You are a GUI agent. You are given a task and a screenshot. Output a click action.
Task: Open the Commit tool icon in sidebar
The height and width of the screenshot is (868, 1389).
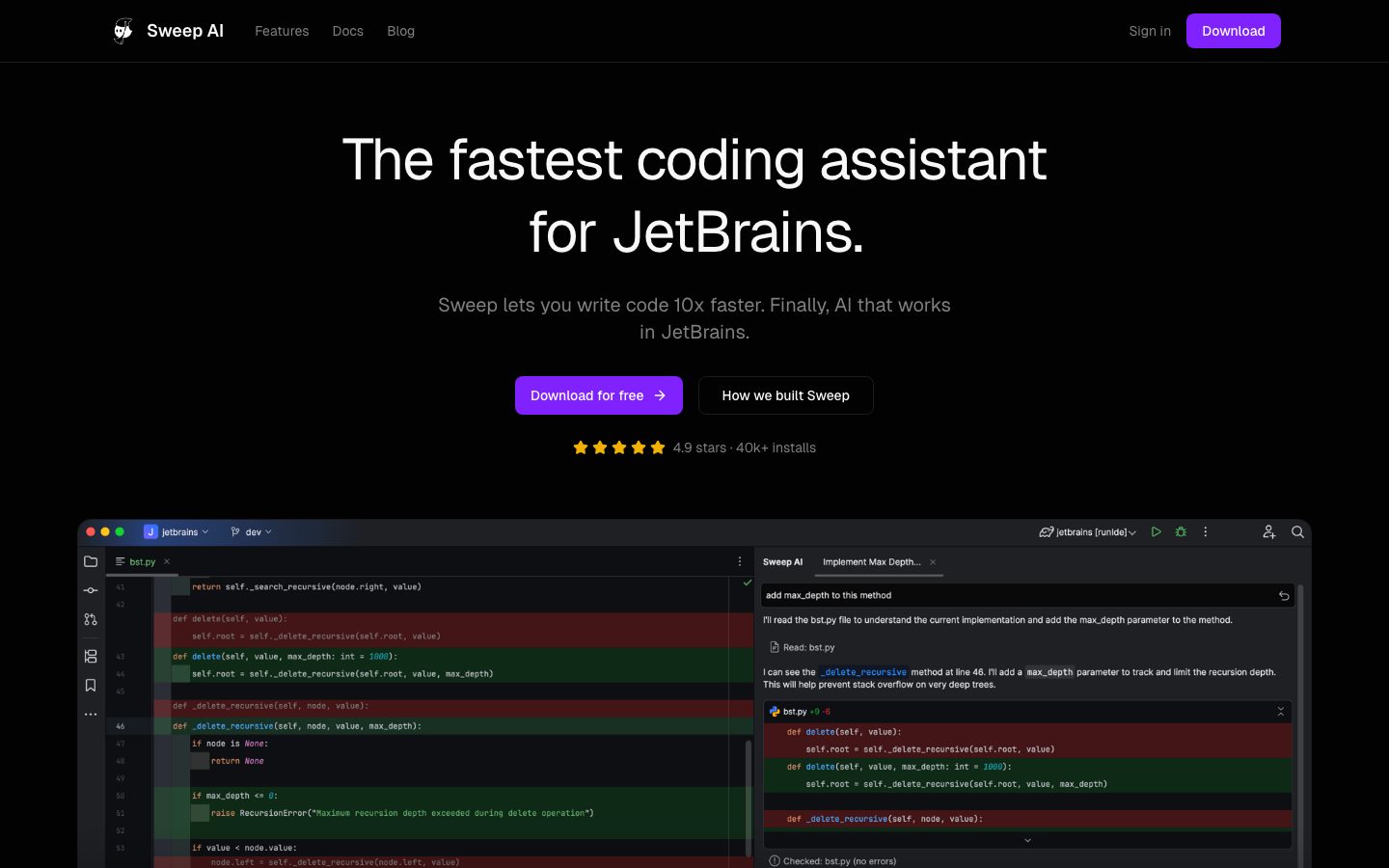pyautogui.click(x=91, y=590)
